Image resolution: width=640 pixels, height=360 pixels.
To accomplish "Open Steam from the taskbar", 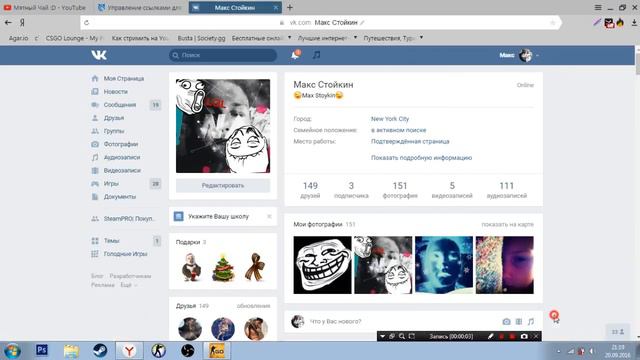I will pyautogui.click(x=100, y=350).
